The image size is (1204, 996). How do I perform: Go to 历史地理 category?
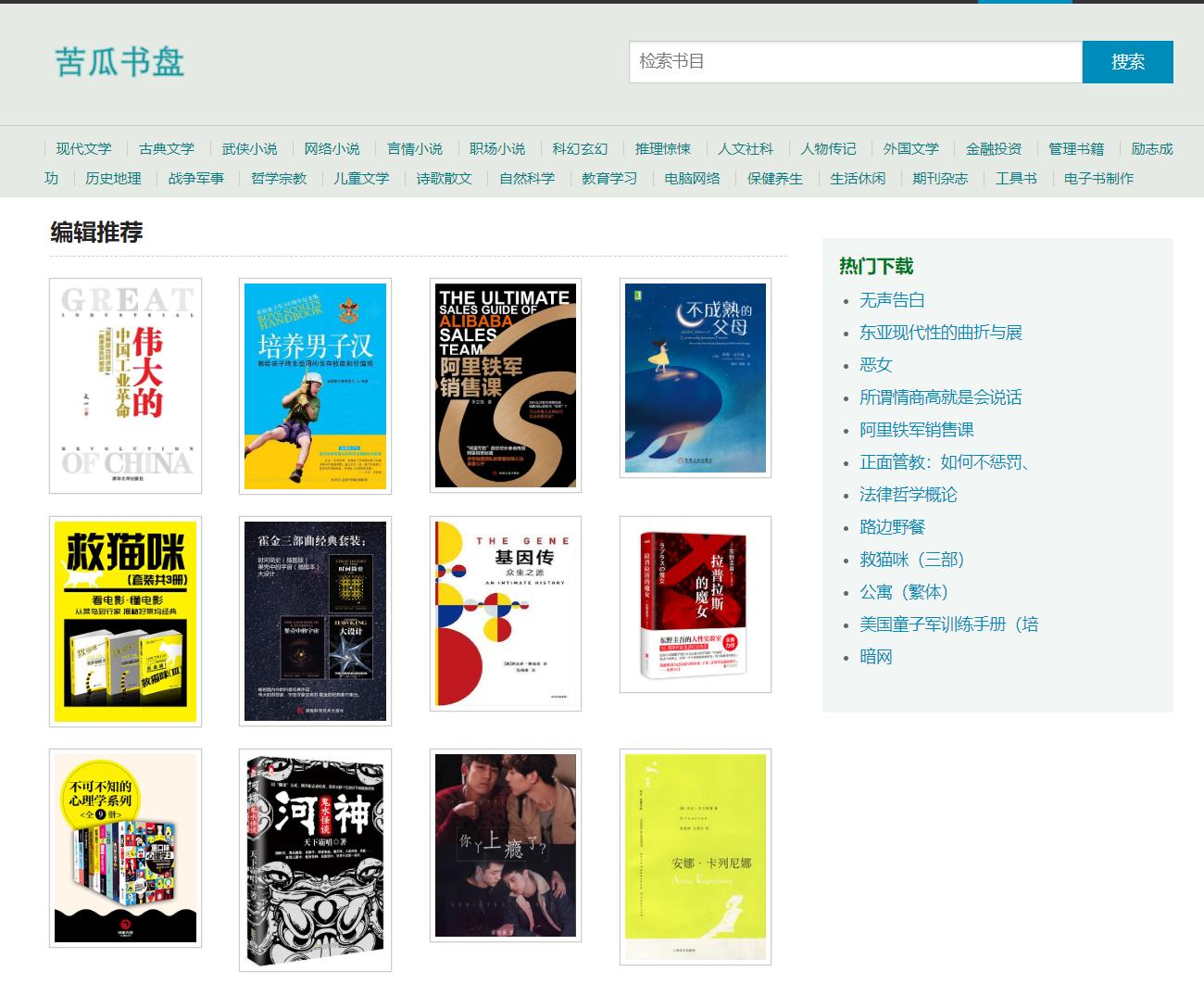[113, 179]
